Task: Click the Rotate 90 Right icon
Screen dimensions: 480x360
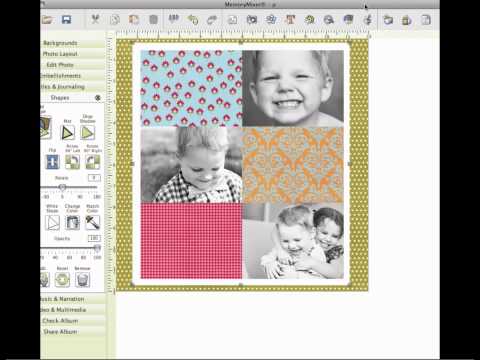Action: coord(93,162)
